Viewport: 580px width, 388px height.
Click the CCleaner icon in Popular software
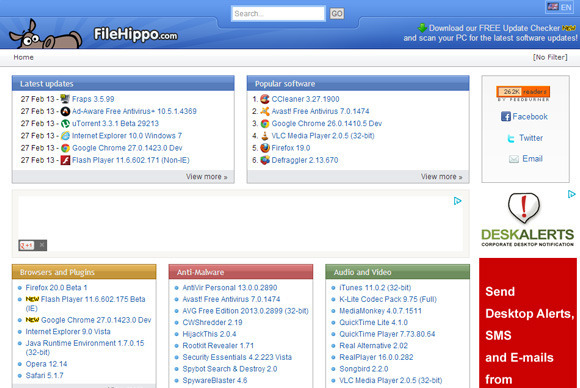(265, 99)
